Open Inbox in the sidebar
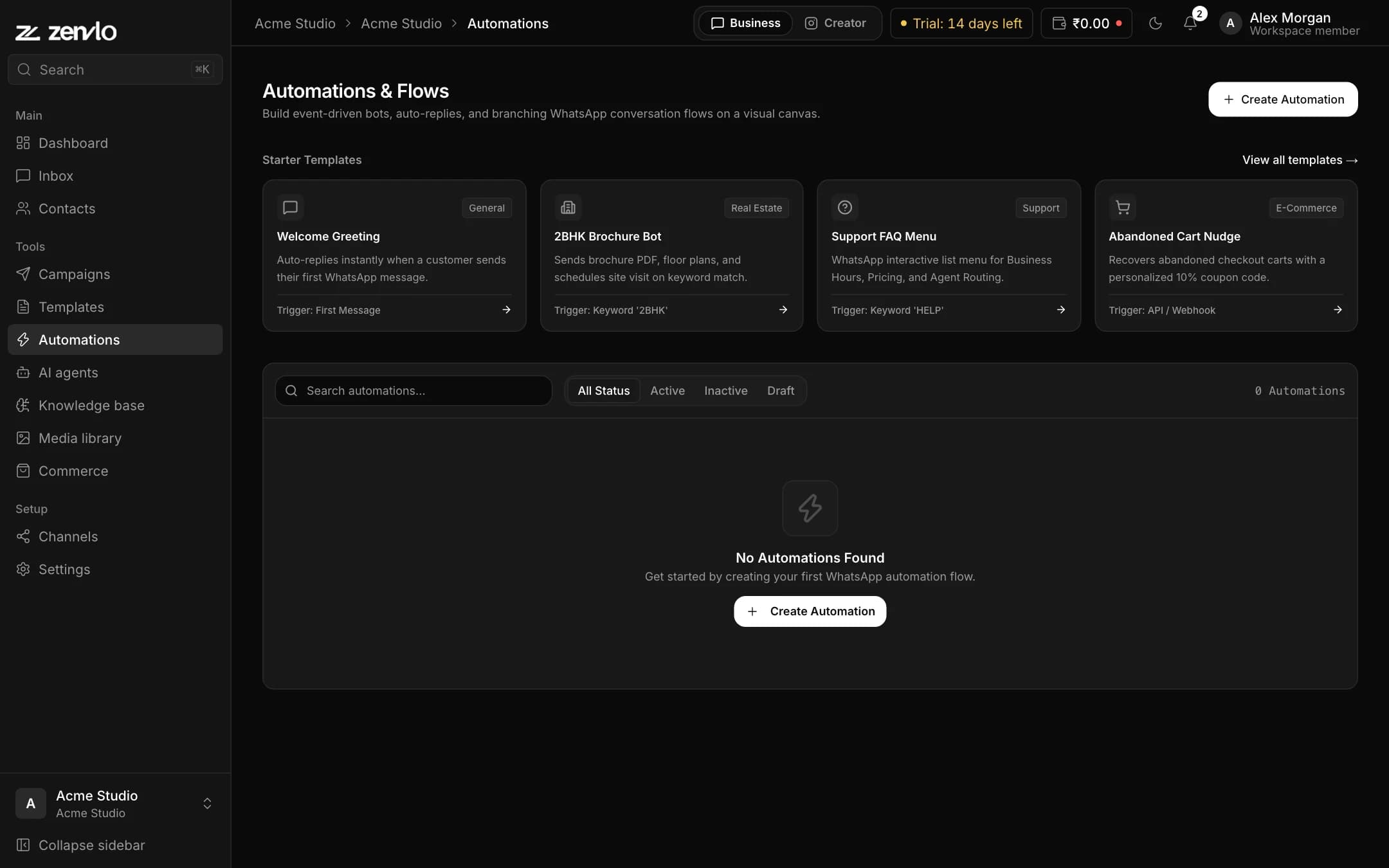1389x868 pixels. 115,176
